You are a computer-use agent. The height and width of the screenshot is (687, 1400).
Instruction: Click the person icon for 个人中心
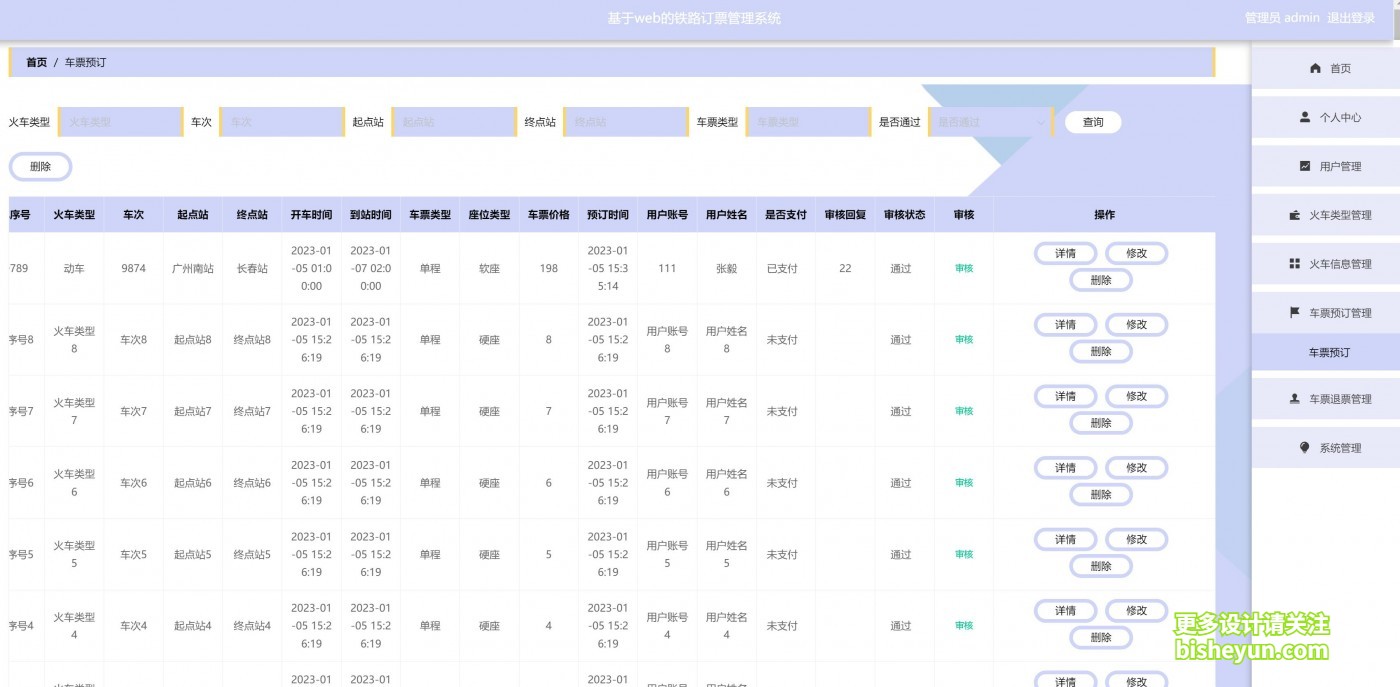[1305, 117]
